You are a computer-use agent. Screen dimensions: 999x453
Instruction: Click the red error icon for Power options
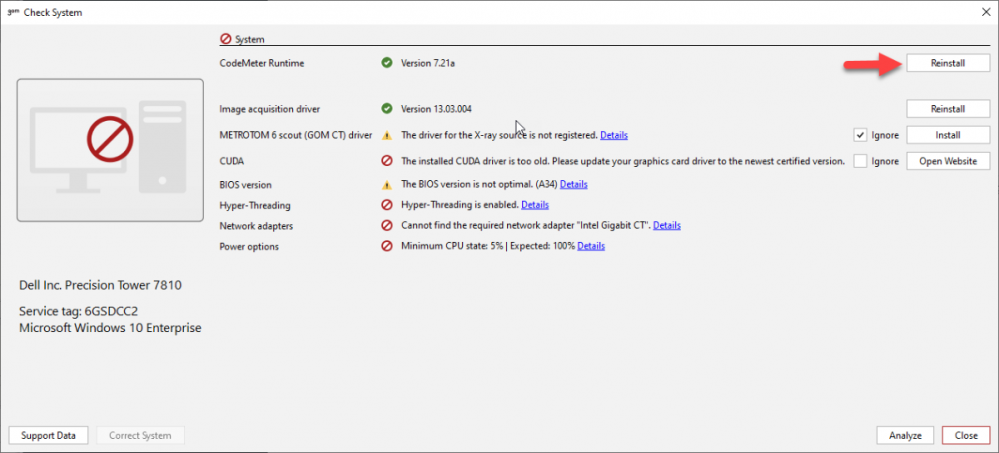386,246
